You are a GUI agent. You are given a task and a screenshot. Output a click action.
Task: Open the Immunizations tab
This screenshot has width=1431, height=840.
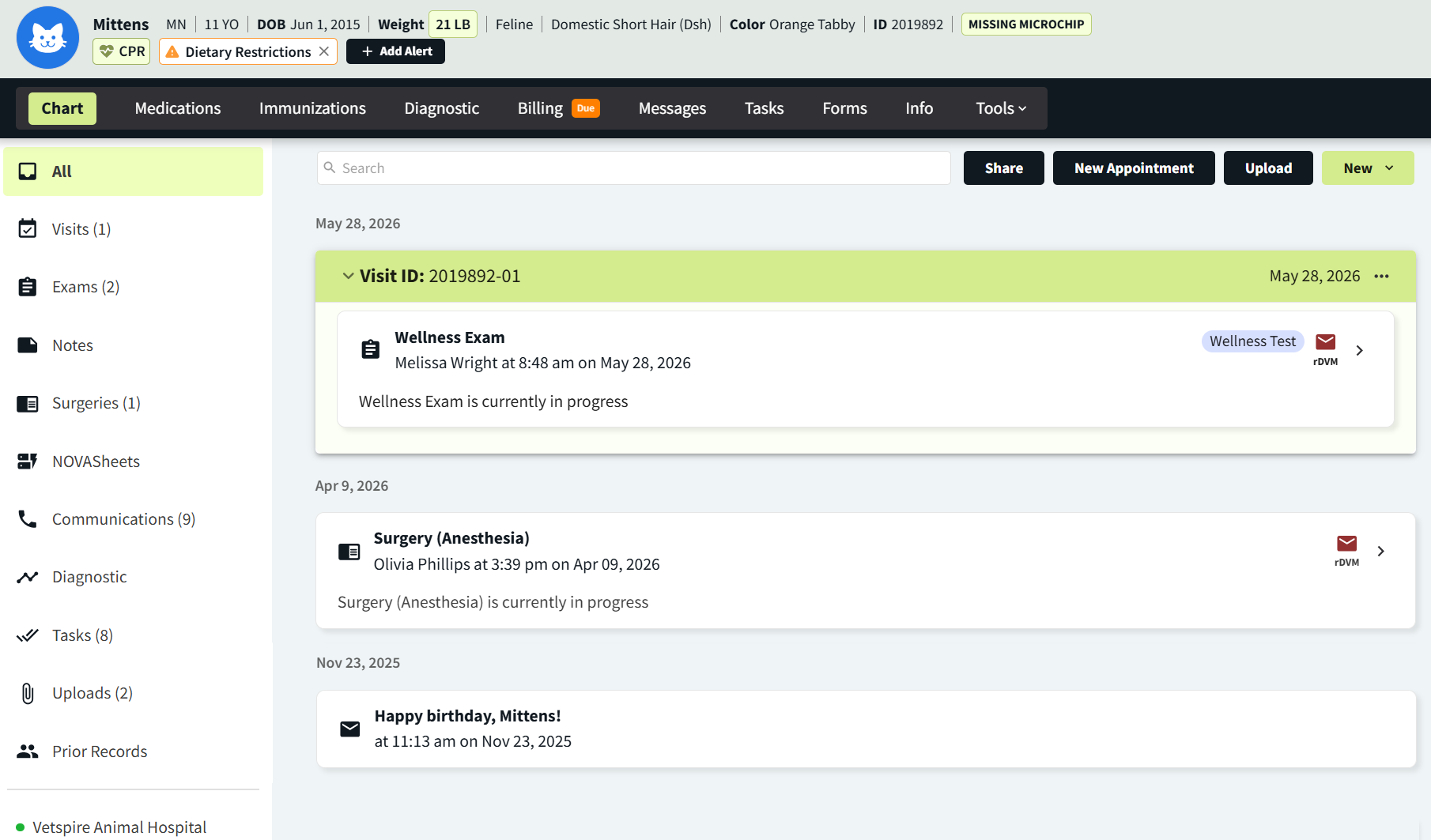[312, 108]
